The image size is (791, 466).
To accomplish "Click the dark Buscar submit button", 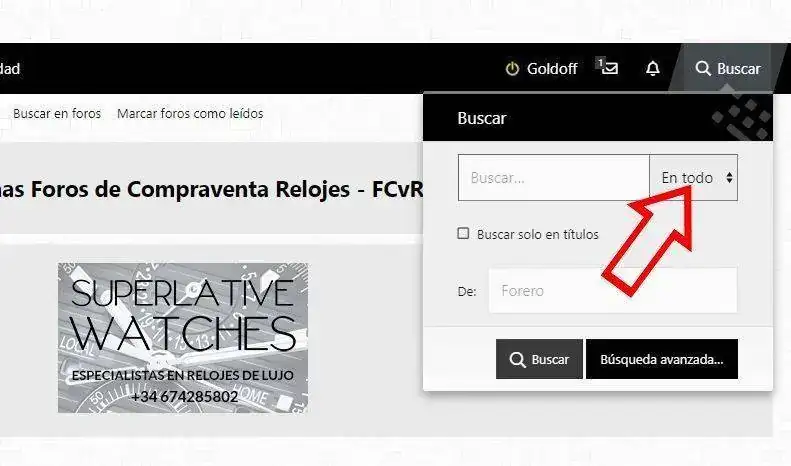I will click(539, 359).
